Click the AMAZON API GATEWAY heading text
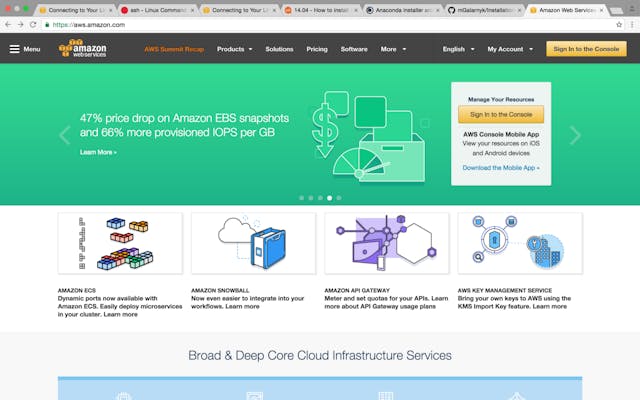This screenshot has width=640, height=400. (357, 291)
